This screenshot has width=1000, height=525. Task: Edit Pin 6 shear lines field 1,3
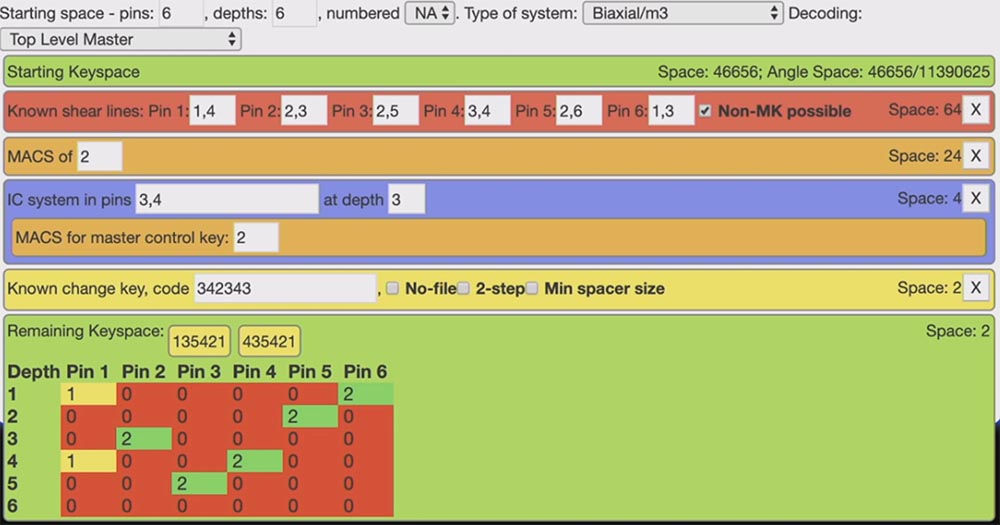671,110
